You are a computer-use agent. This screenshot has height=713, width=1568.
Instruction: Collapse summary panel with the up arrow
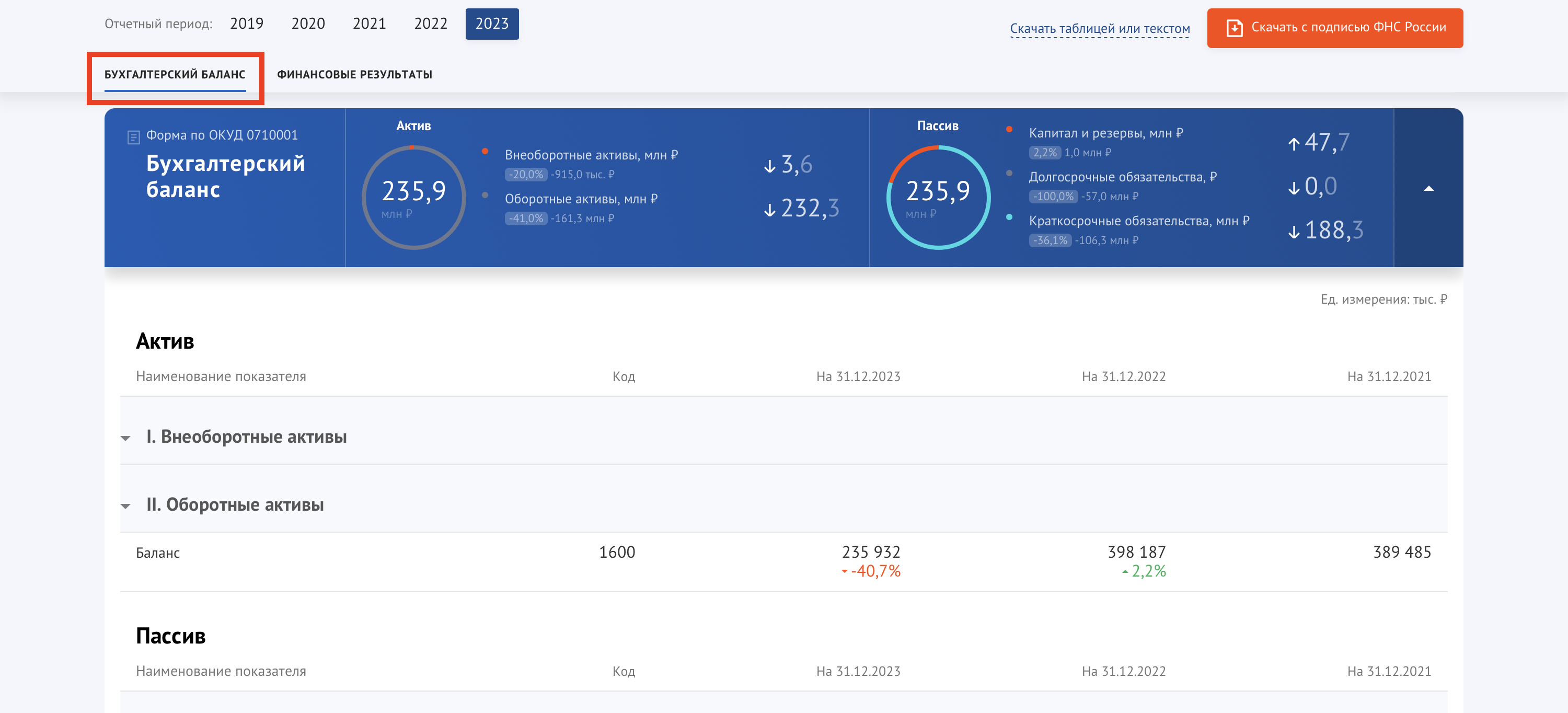tap(1428, 188)
